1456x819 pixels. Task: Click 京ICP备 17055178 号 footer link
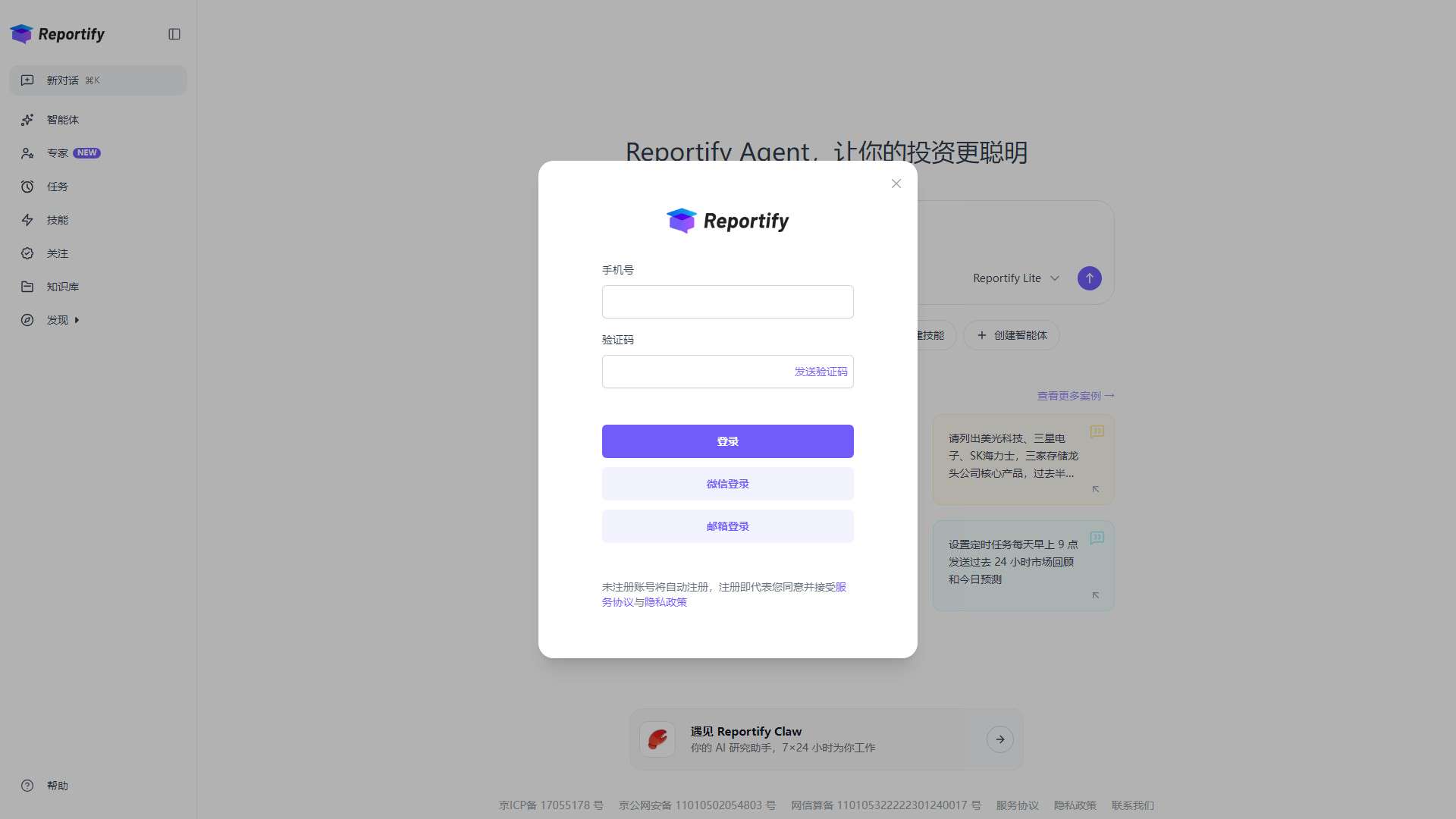click(551, 805)
